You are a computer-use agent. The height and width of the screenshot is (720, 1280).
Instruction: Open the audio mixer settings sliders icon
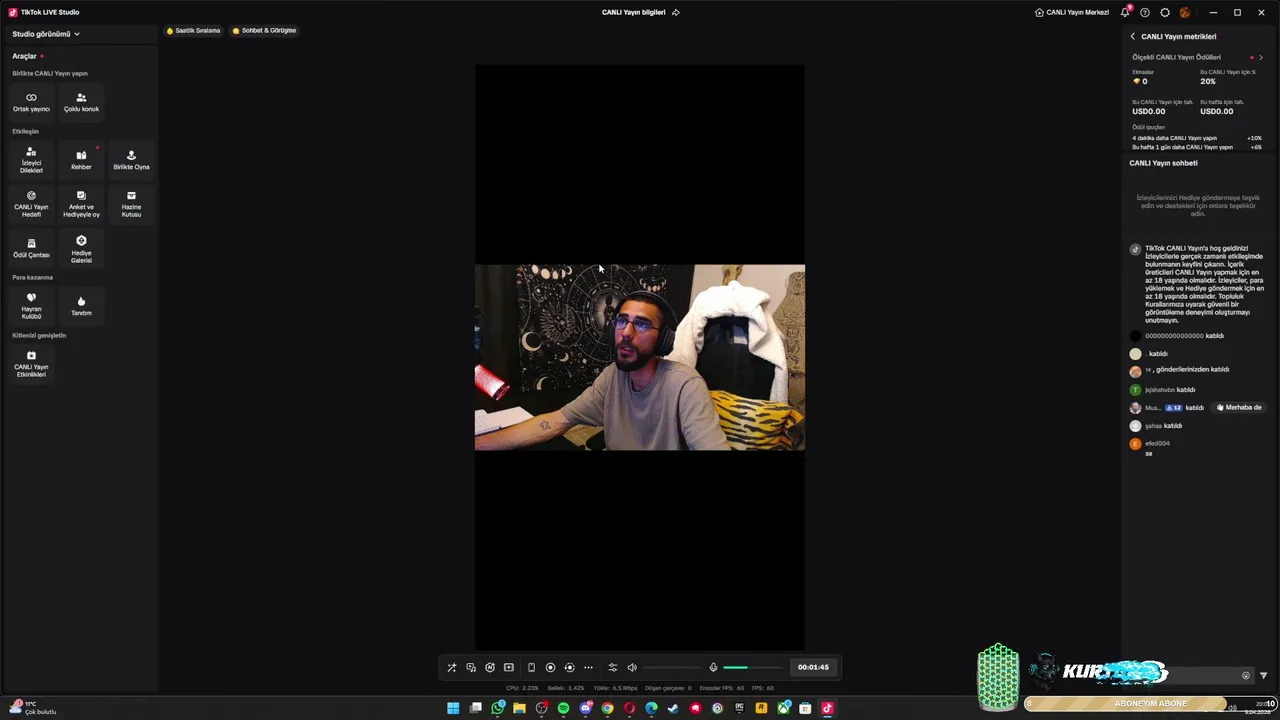click(613, 667)
